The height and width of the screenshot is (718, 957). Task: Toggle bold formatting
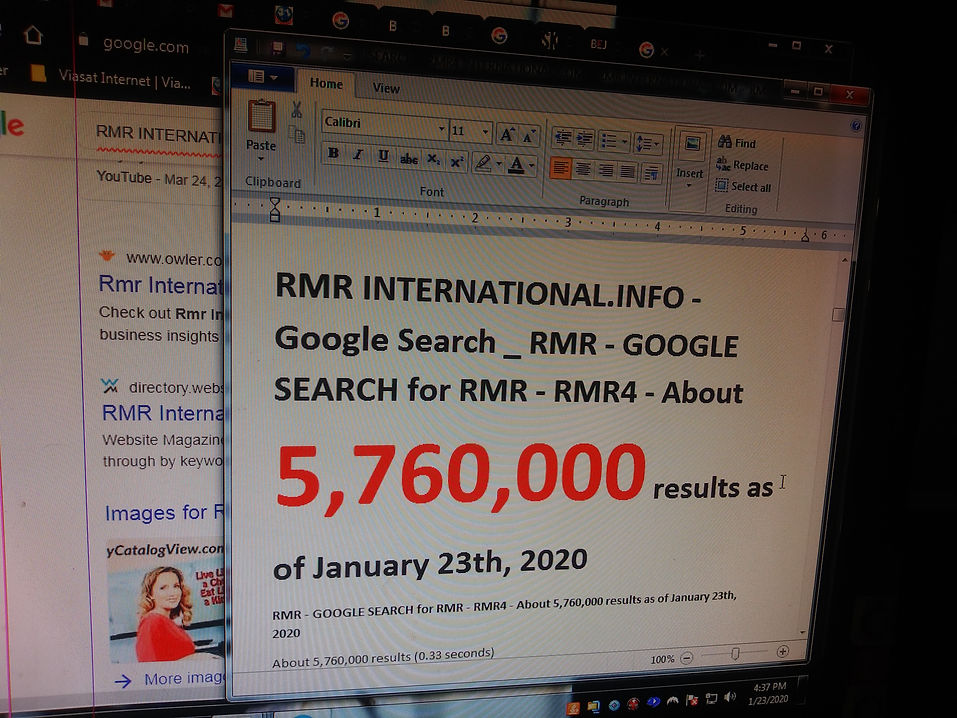click(333, 153)
